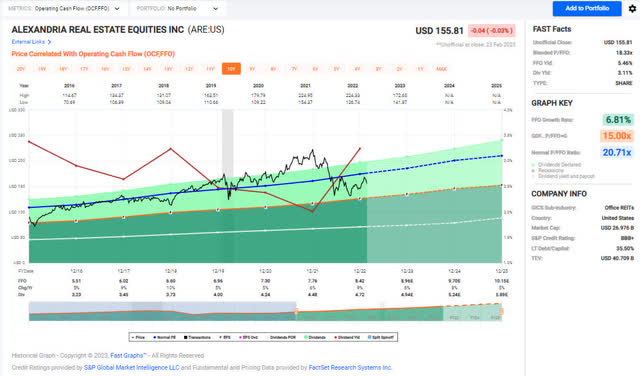Image resolution: width=640 pixels, height=376 pixels.
Task: Click the S&P Credit Rating BBB+ value
Action: click(626, 238)
